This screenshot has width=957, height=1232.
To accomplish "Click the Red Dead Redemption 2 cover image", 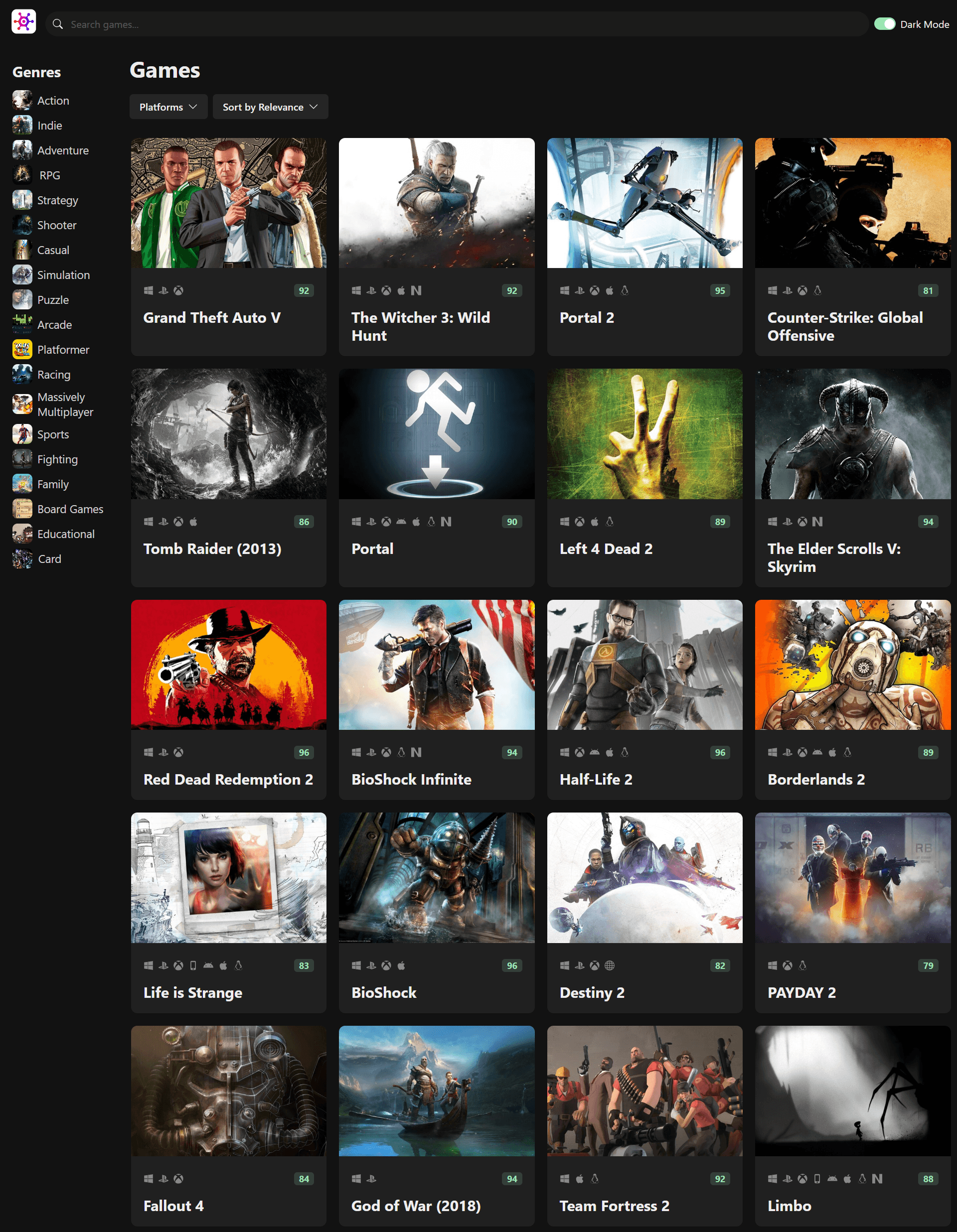I will pos(228,665).
